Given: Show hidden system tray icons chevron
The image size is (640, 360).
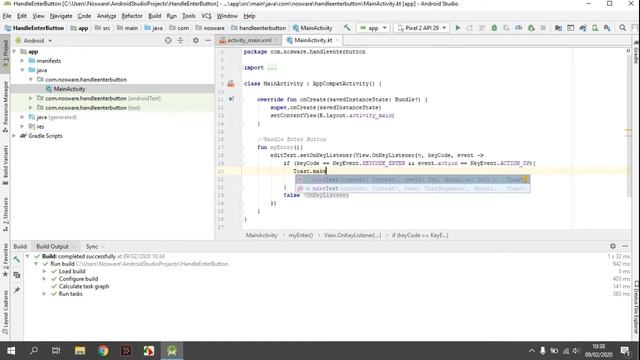Looking at the screenshot, I should coord(531,351).
